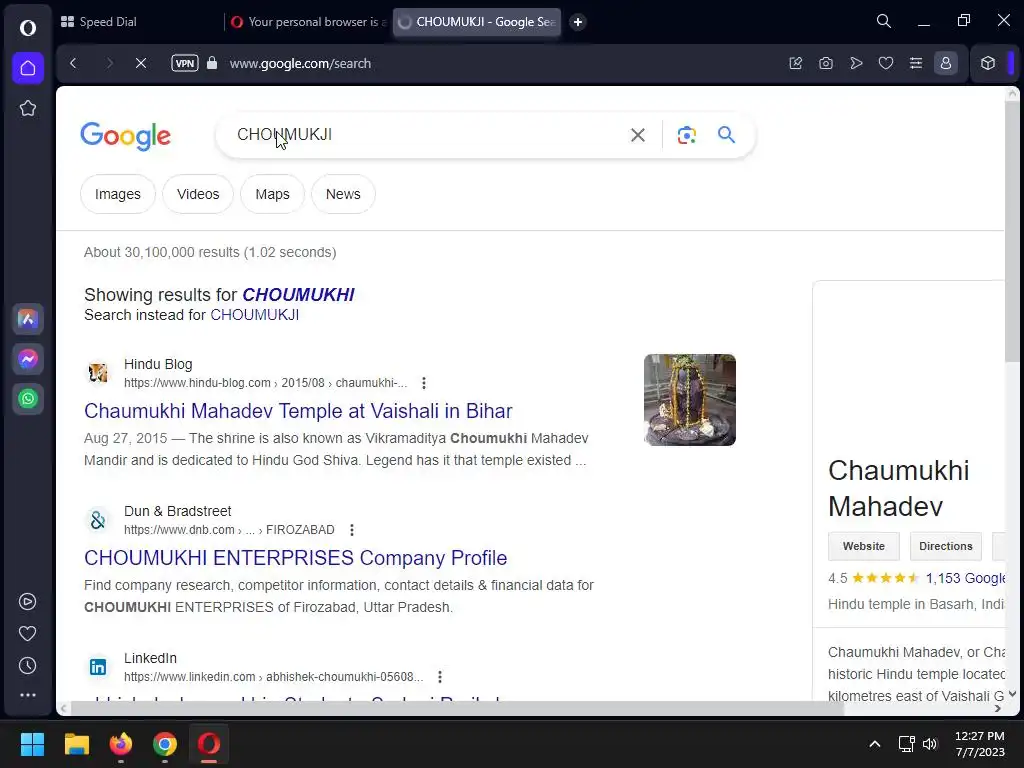Go to Opera home sidebar icon
Viewport: 1024px width, 768px height.
point(27,68)
